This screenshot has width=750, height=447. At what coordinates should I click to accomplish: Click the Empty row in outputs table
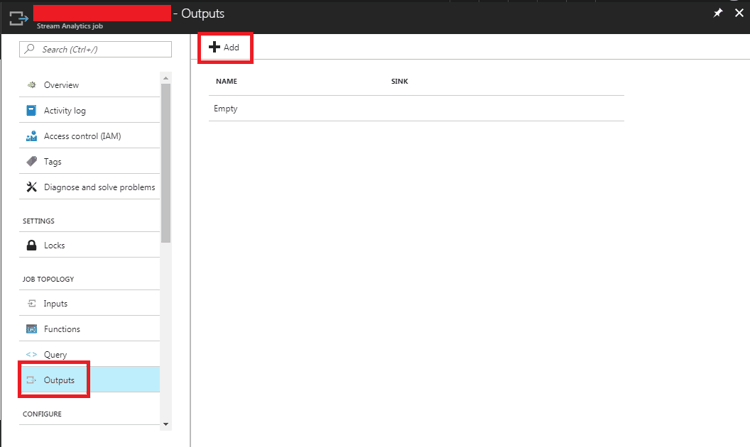point(416,109)
